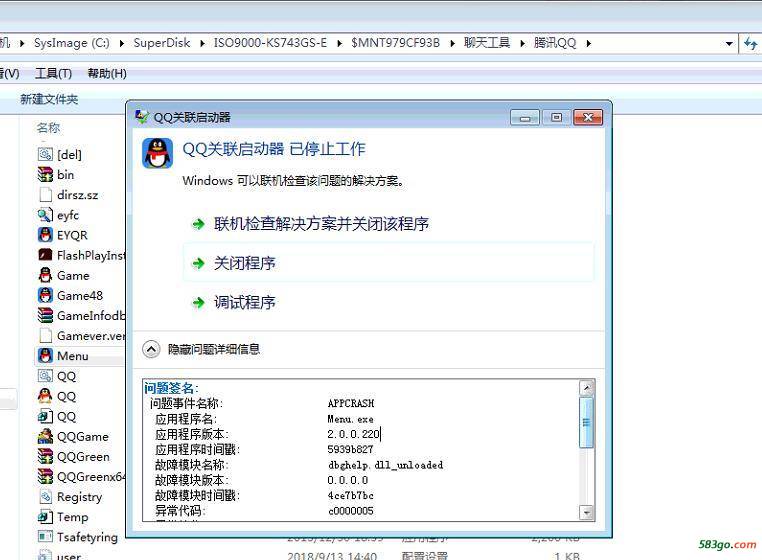Select the QQGreen archive icon
The height and width of the screenshot is (560, 762).
tap(45, 456)
